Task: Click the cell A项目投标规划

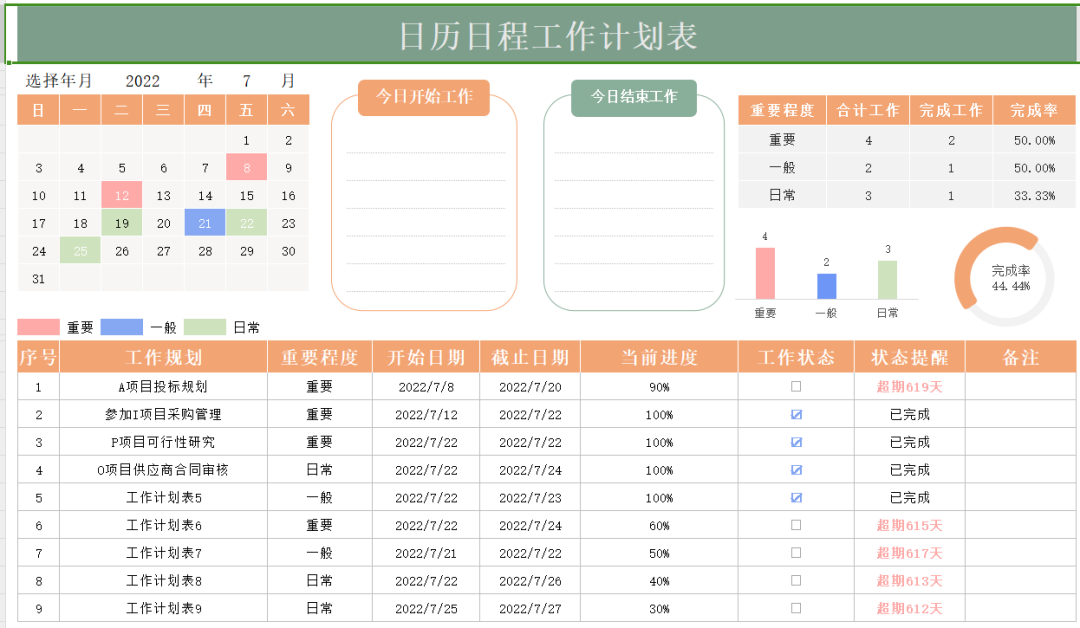Action: (x=163, y=387)
